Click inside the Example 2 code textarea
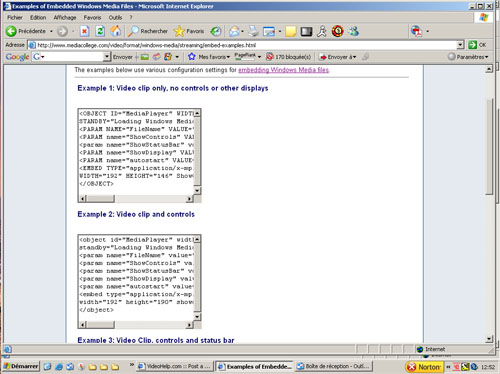 pos(136,278)
